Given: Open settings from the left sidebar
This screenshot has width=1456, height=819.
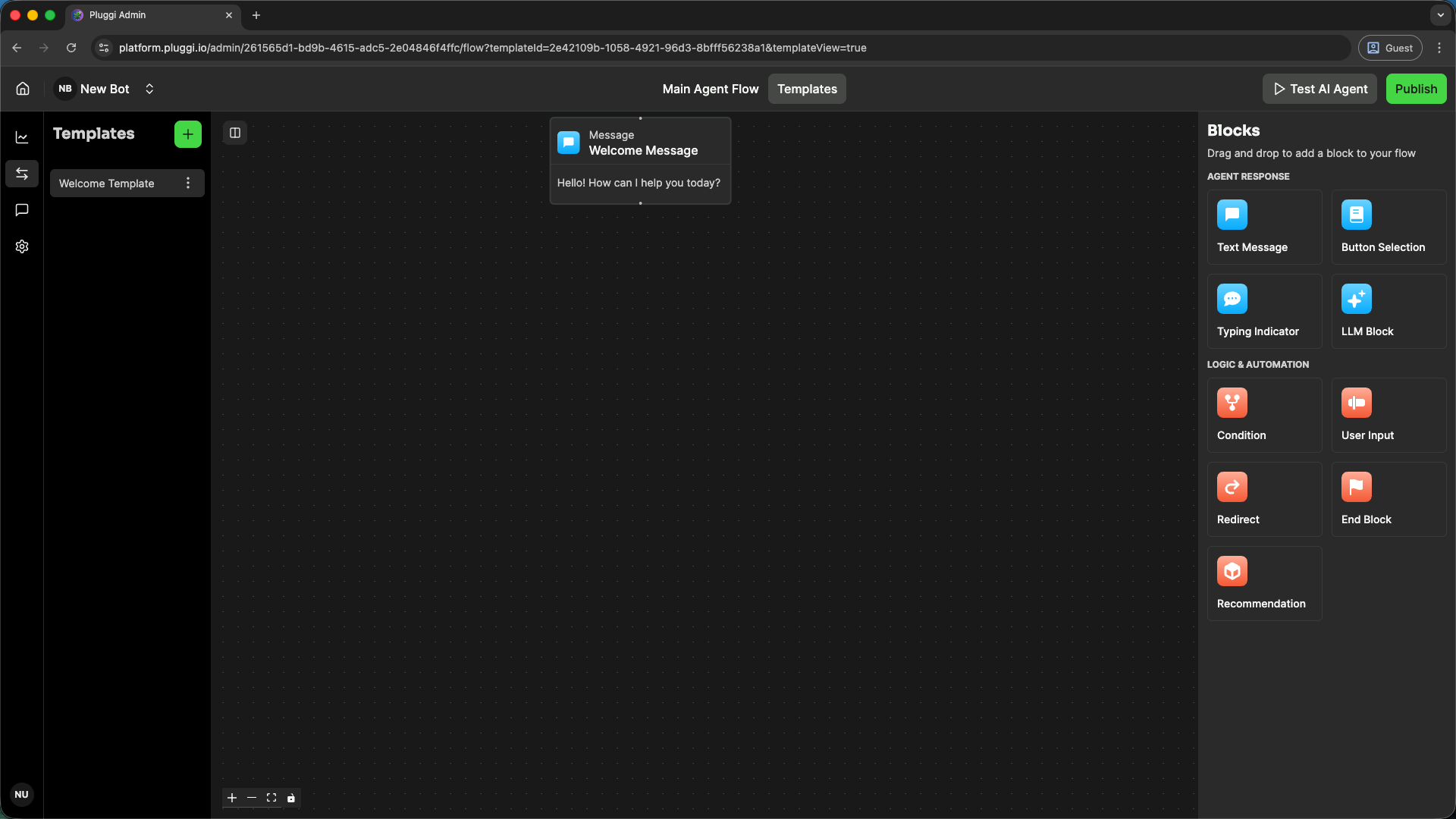Looking at the screenshot, I should [x=21, y=246].
